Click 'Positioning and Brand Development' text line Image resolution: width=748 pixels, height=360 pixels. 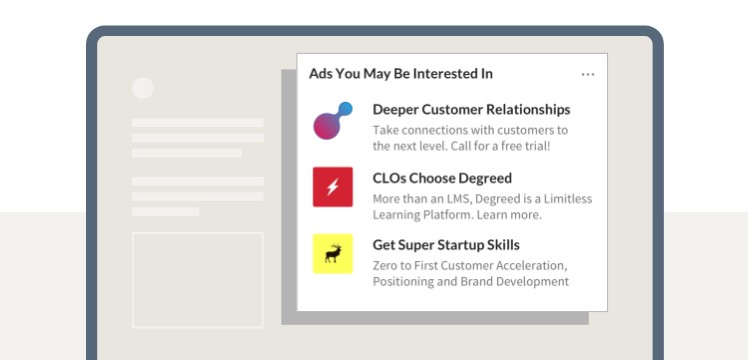[x=471, y=281]
